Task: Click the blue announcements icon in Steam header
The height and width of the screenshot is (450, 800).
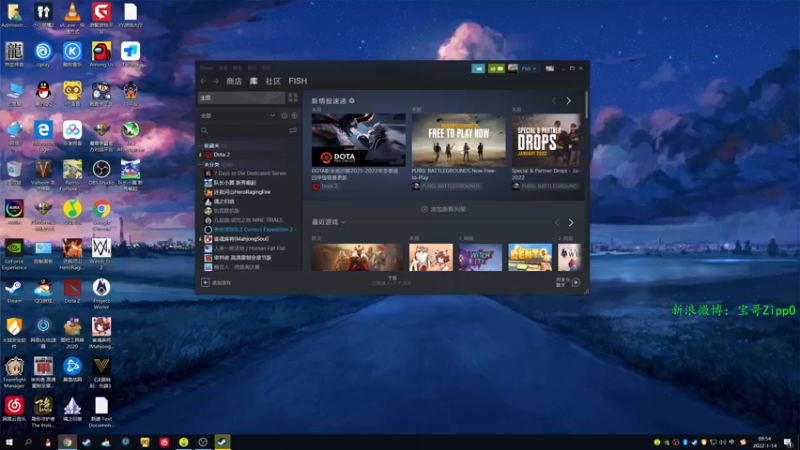Action: 478,68
